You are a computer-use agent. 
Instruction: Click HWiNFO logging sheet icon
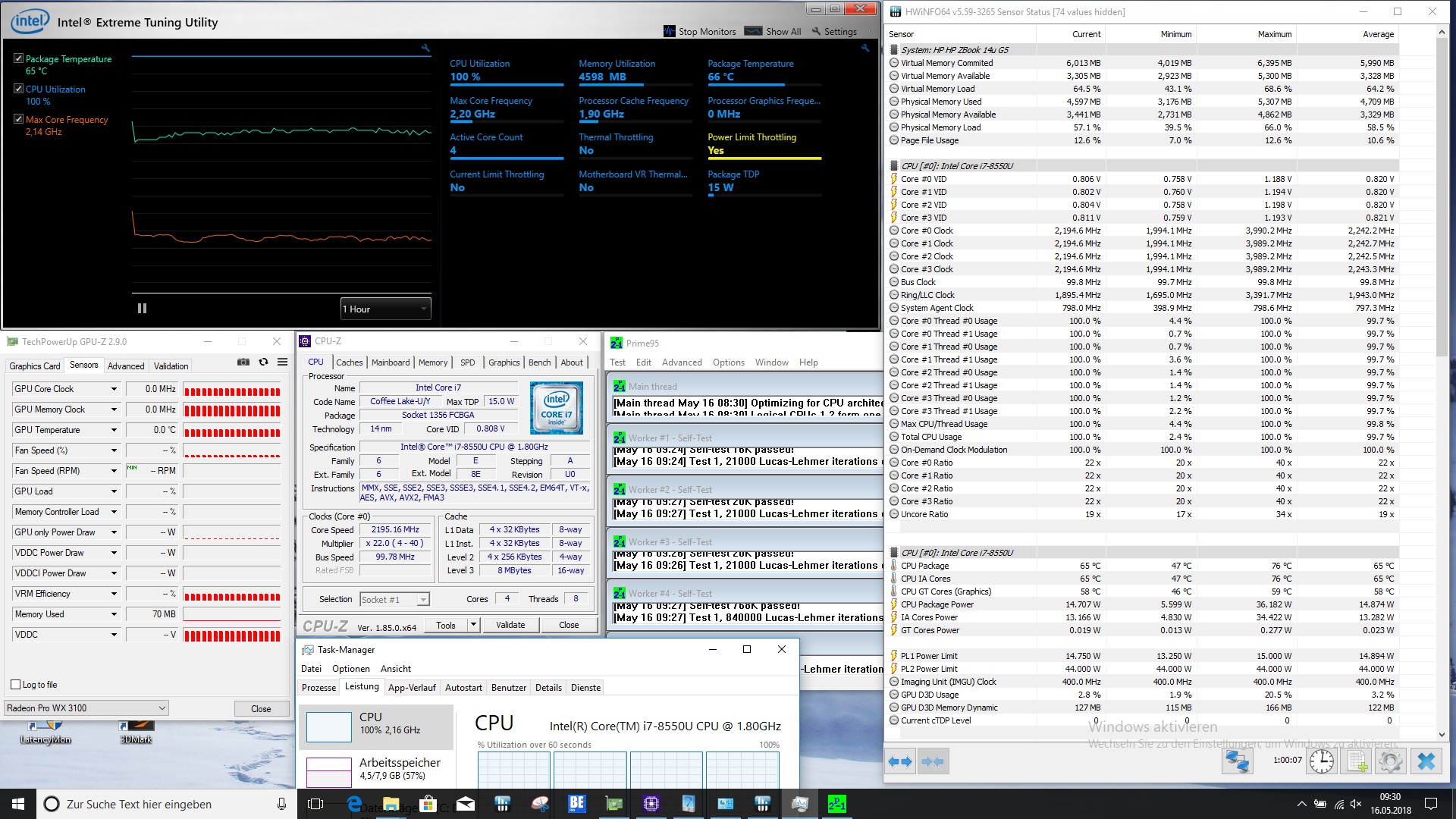click(x=1357, y=761)
